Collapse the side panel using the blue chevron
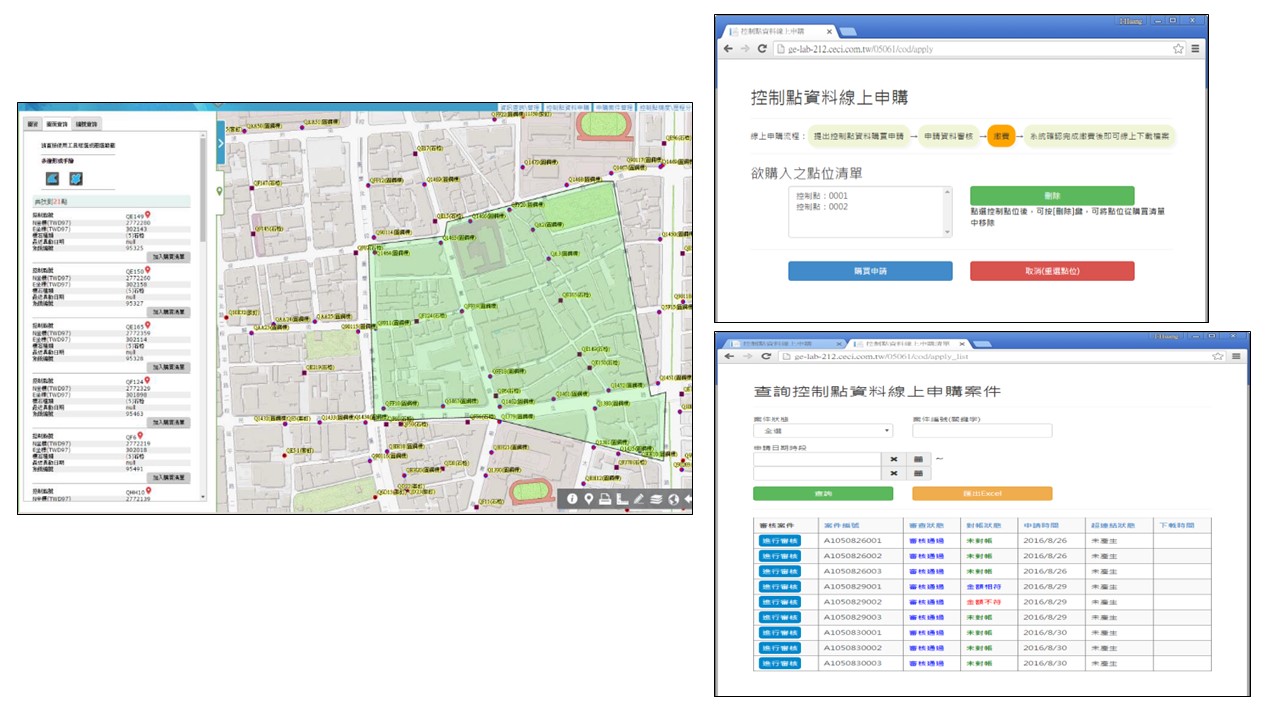1280x720 pixels. coord(220,143)
